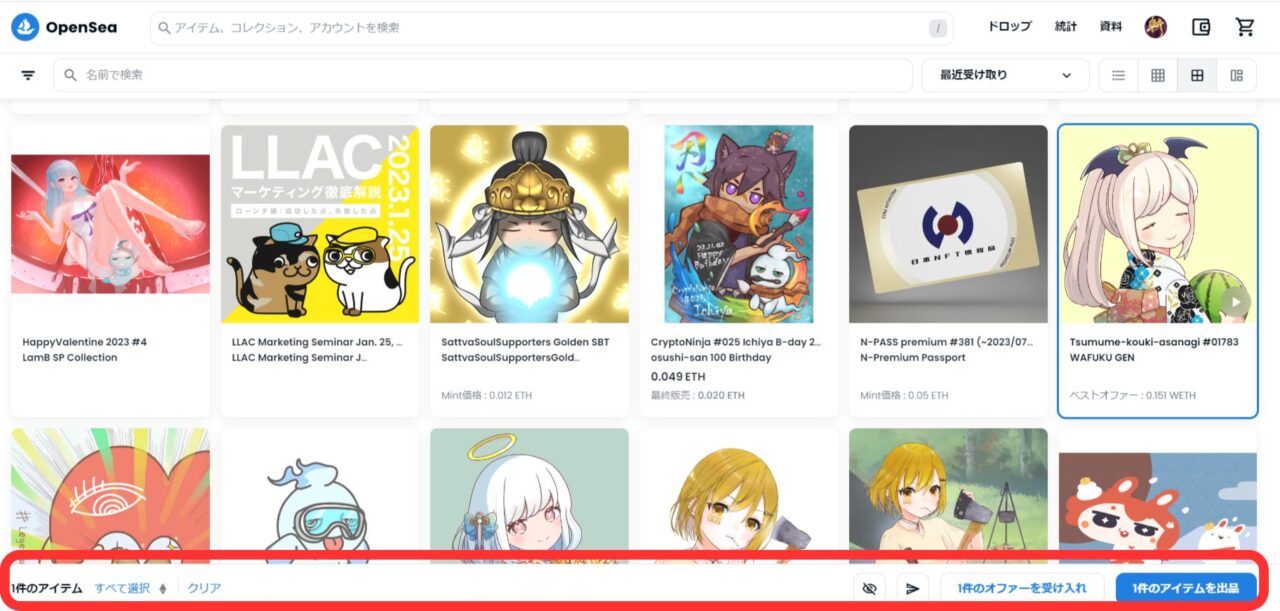This screenshot has height=611, width=1280.
Task: Open the wallet icon in header
Action: pos(1201,27)
